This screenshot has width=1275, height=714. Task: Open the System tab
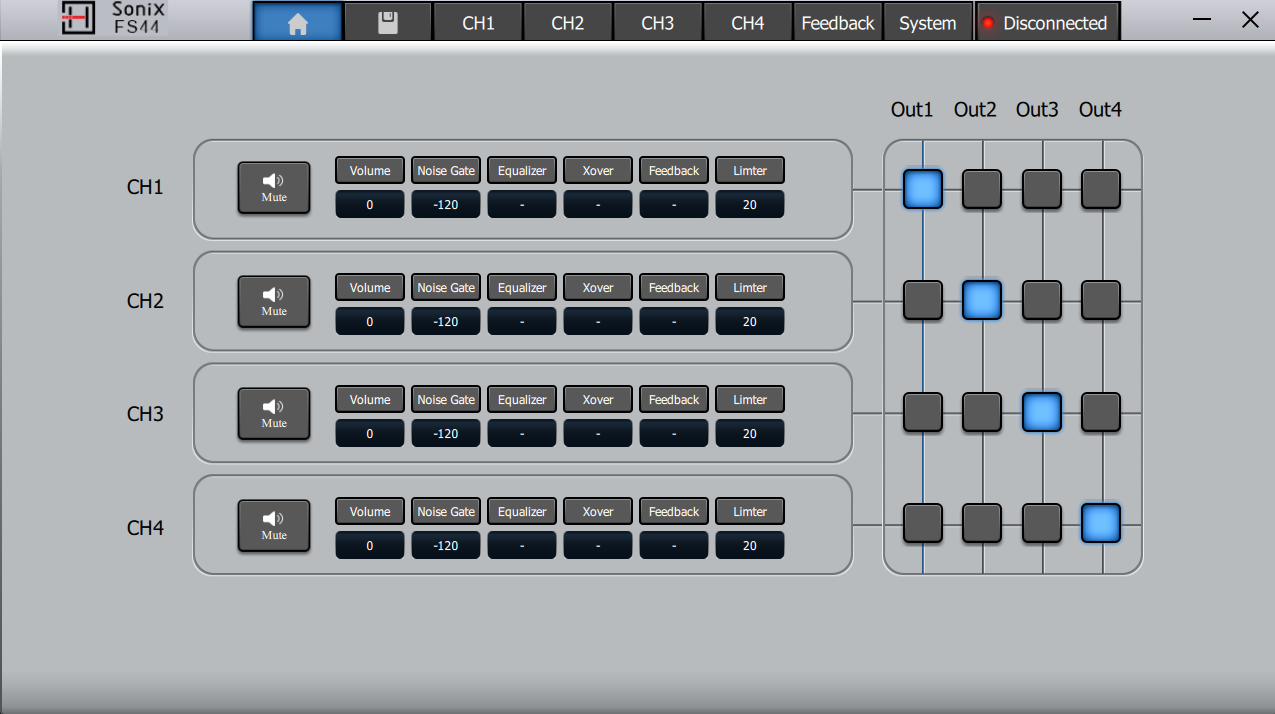[927, 23]
